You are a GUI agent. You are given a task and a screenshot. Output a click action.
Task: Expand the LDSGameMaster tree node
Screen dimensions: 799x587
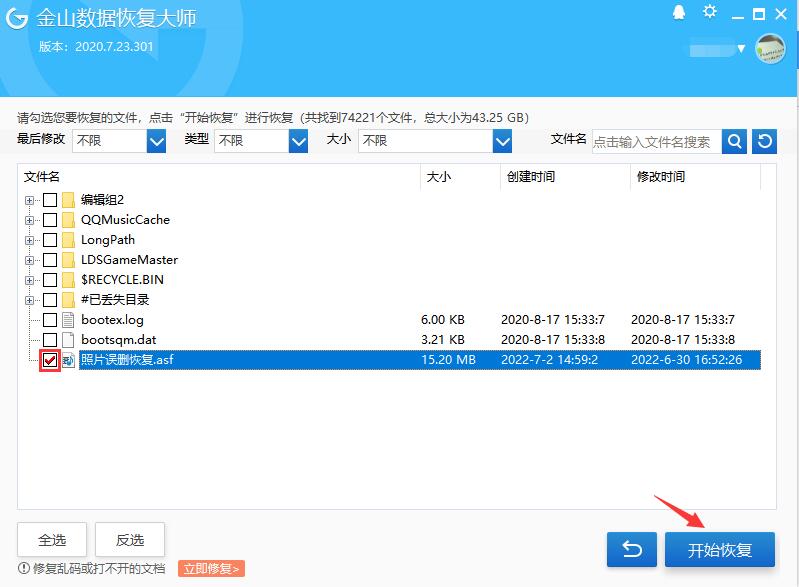pyautogui.click(x=29, y=260)
